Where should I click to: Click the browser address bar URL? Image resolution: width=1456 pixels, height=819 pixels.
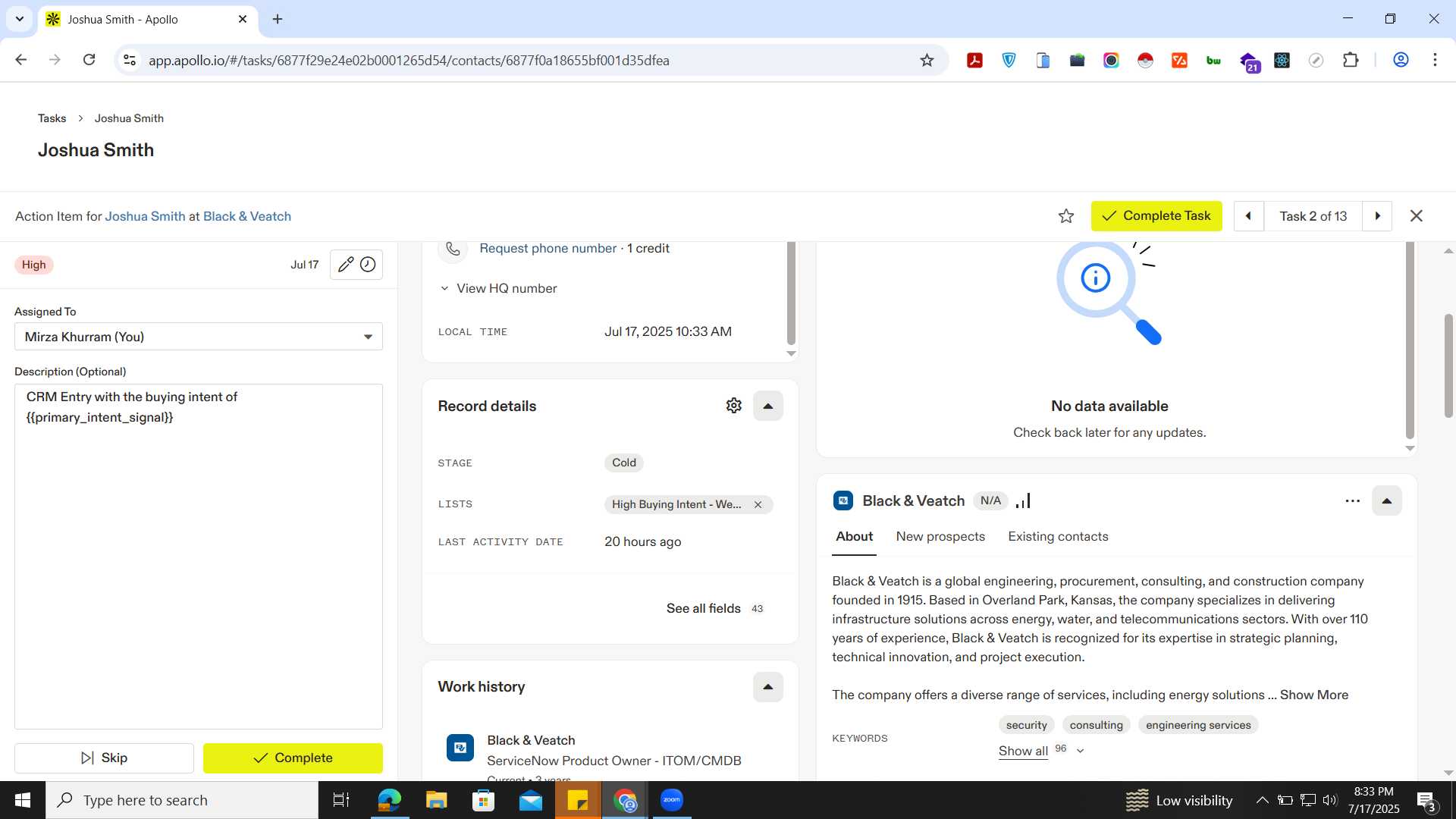409,61
